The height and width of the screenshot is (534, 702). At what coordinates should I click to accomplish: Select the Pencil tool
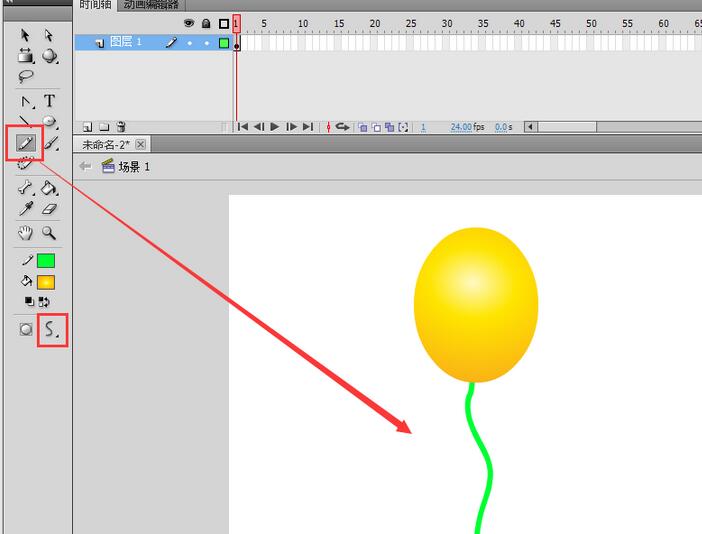point(25,143)
